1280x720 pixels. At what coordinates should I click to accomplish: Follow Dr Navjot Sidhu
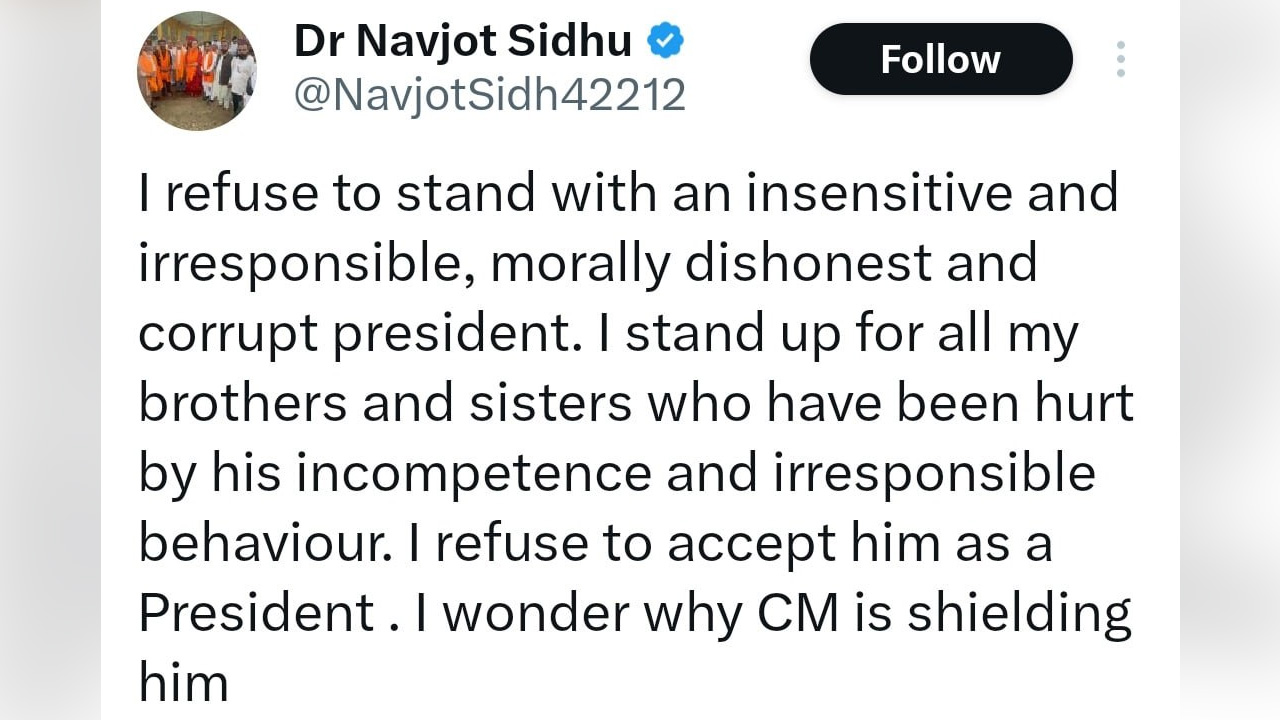point(940,59)
